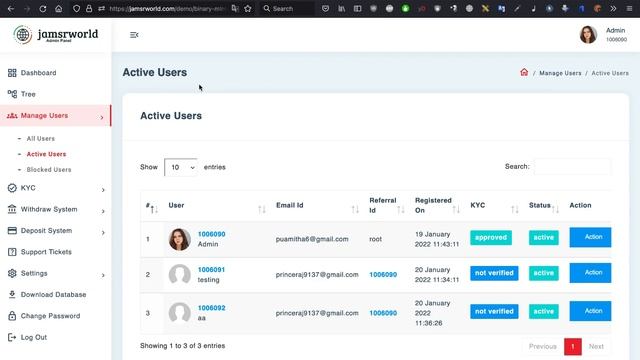Expand the Settings sidebar menu
Viewport: 640px width, 360px height.
[x=56, y=273]
